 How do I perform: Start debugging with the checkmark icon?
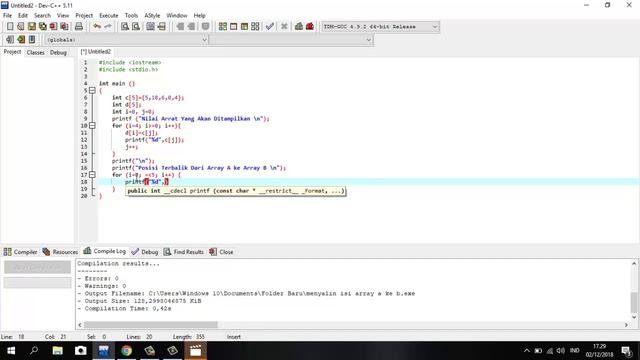coord(269,27)
